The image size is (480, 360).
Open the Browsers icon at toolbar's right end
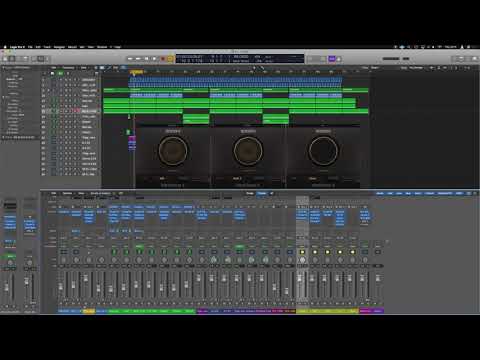474,59
